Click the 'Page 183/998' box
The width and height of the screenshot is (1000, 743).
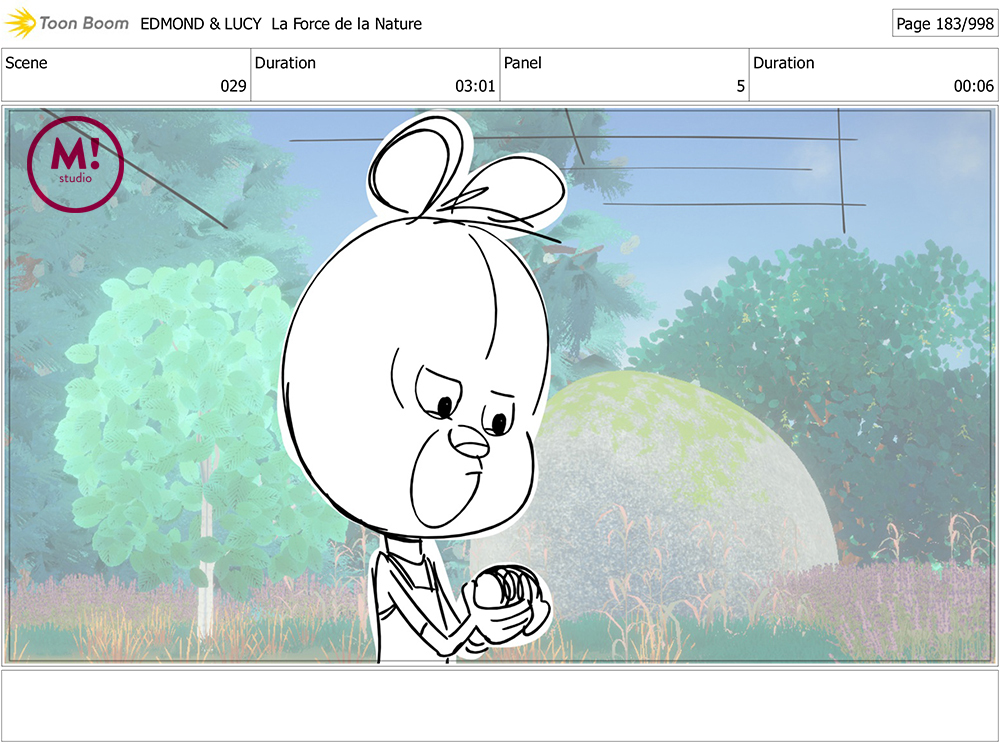coord(944,24)
